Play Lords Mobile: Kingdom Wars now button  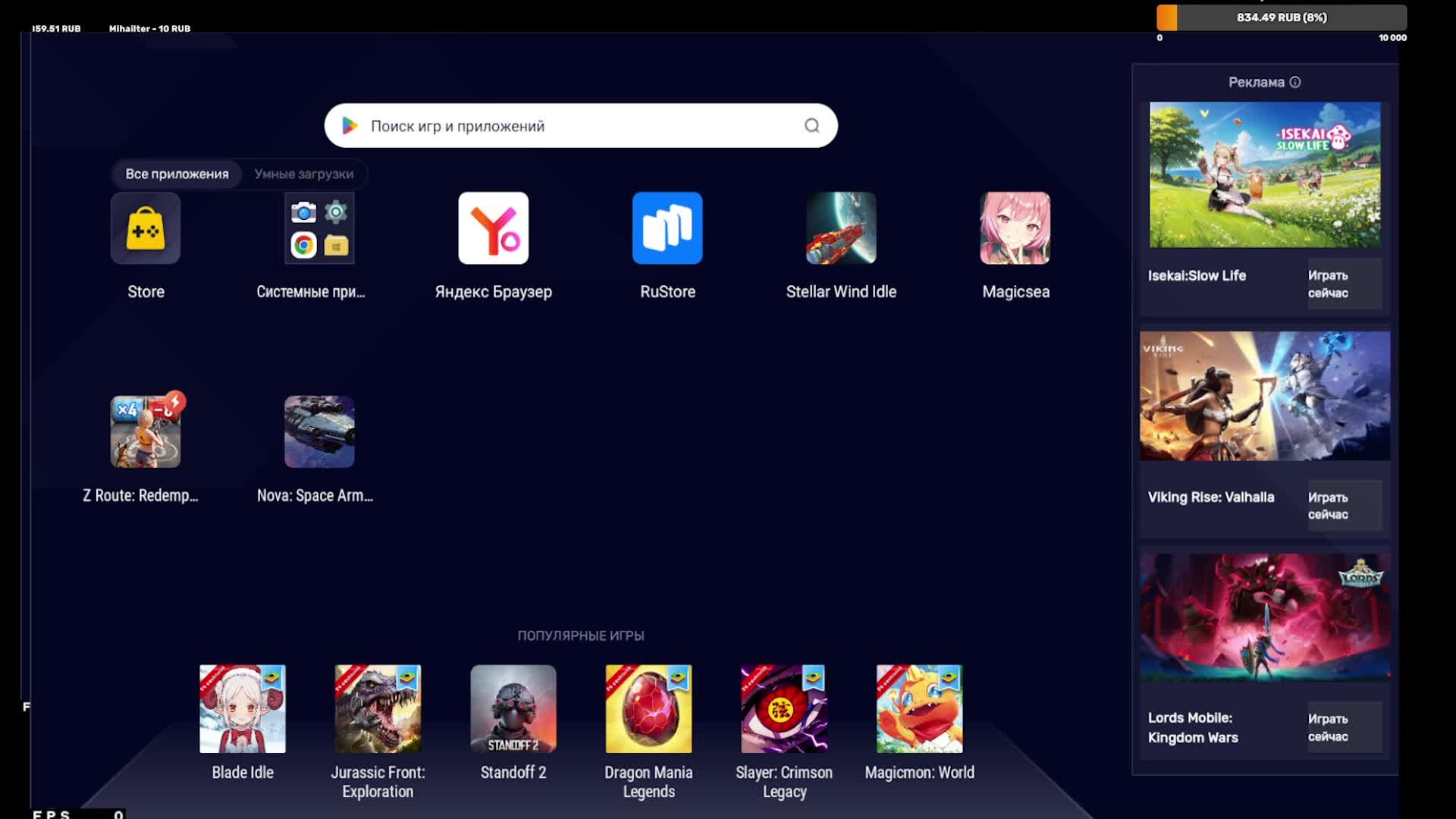click(x=1344, y=727)
